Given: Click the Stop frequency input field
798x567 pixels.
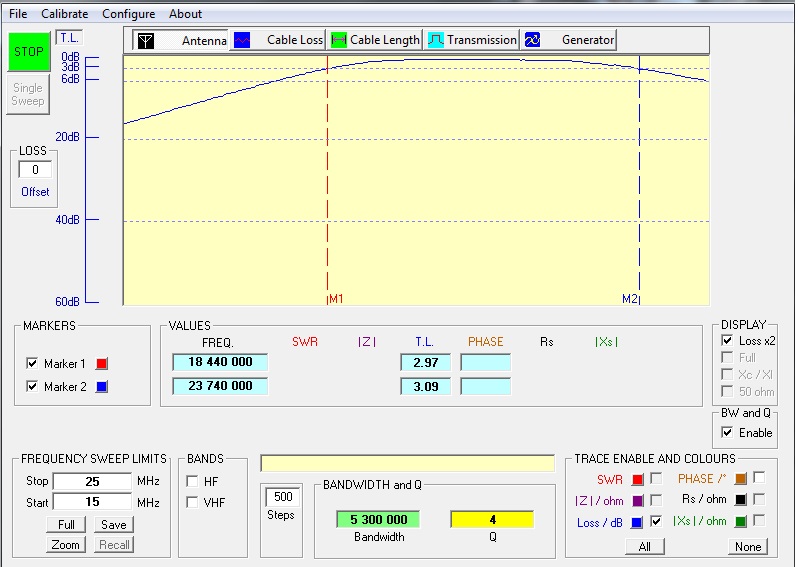Looking at the screenshot, I should click(x=93, y=482).
